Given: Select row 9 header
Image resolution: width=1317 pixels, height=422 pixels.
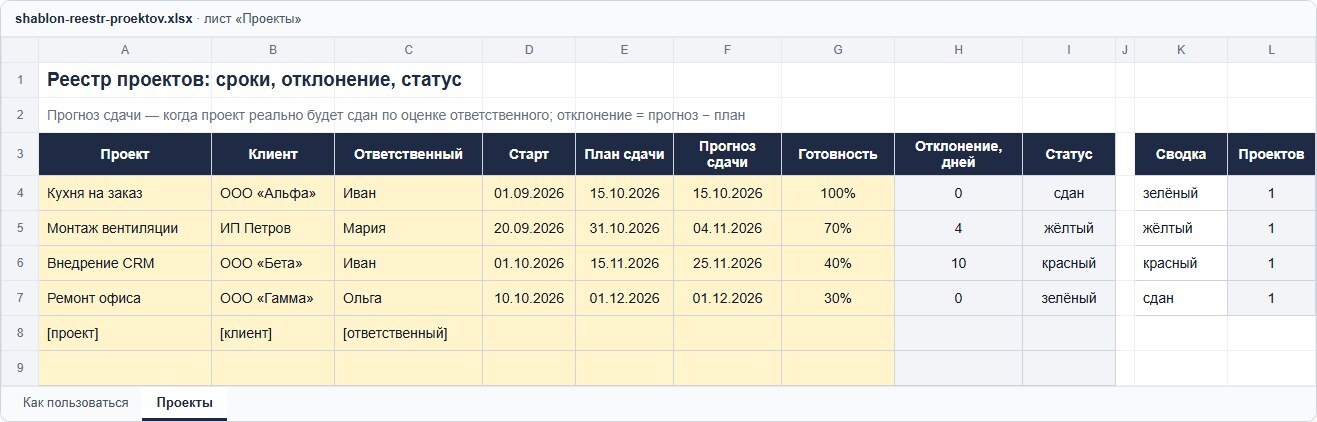Looking at the screenshot, I should (x=20, y=368).
